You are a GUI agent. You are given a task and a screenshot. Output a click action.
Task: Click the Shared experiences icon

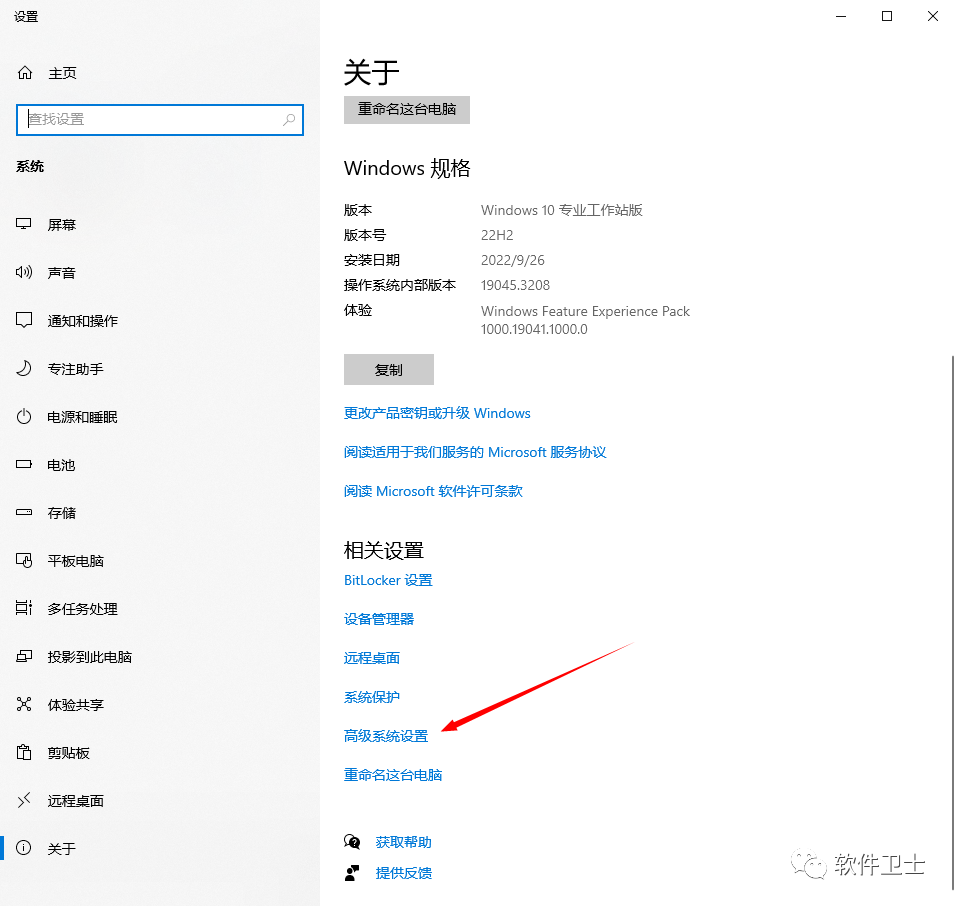24,704
